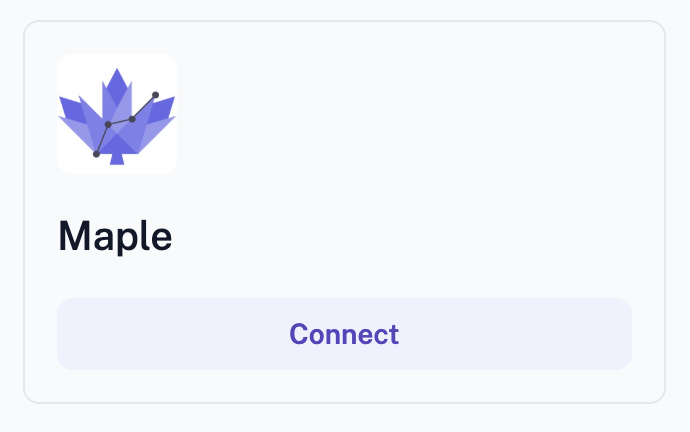Viewport: 690px width, 432px height.
Task: Click the Maple leaf logo icon
Action: (117, 114)
